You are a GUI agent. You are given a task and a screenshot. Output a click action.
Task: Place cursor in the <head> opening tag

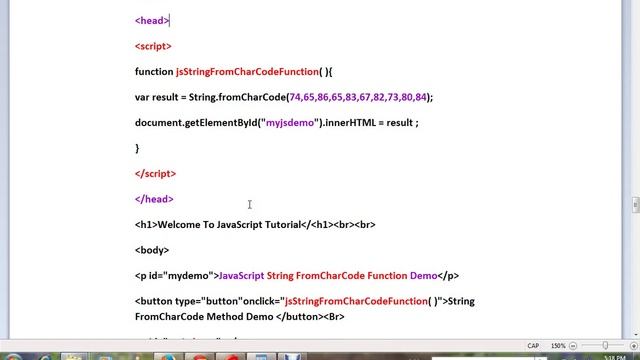[x=152, y=20]
